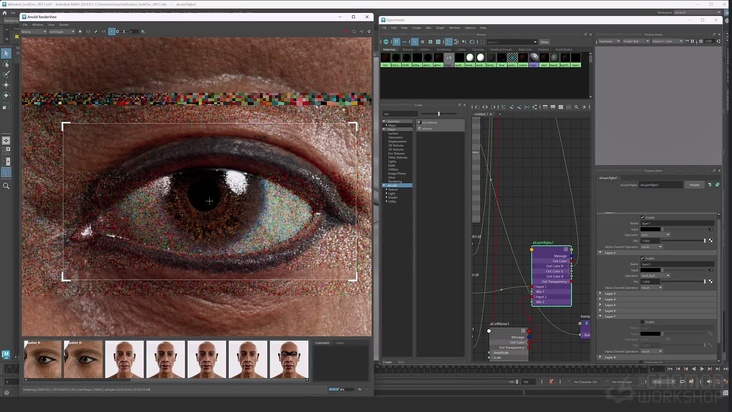Click the second green icon right of Presets button
Screen dimensions: 732x412
tap(717, 185)
